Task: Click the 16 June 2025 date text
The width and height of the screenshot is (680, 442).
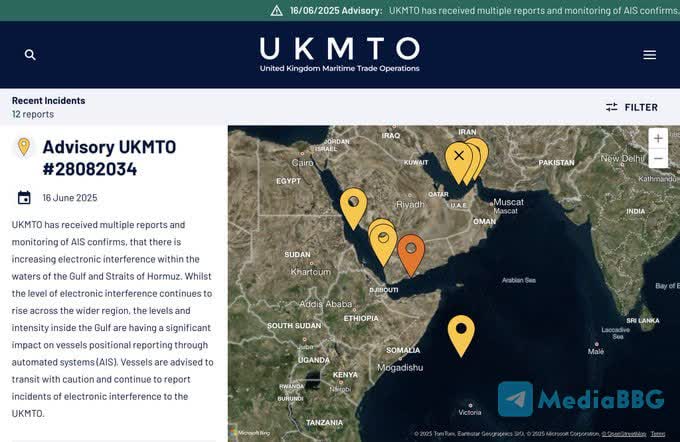Action: pos(70,198)
